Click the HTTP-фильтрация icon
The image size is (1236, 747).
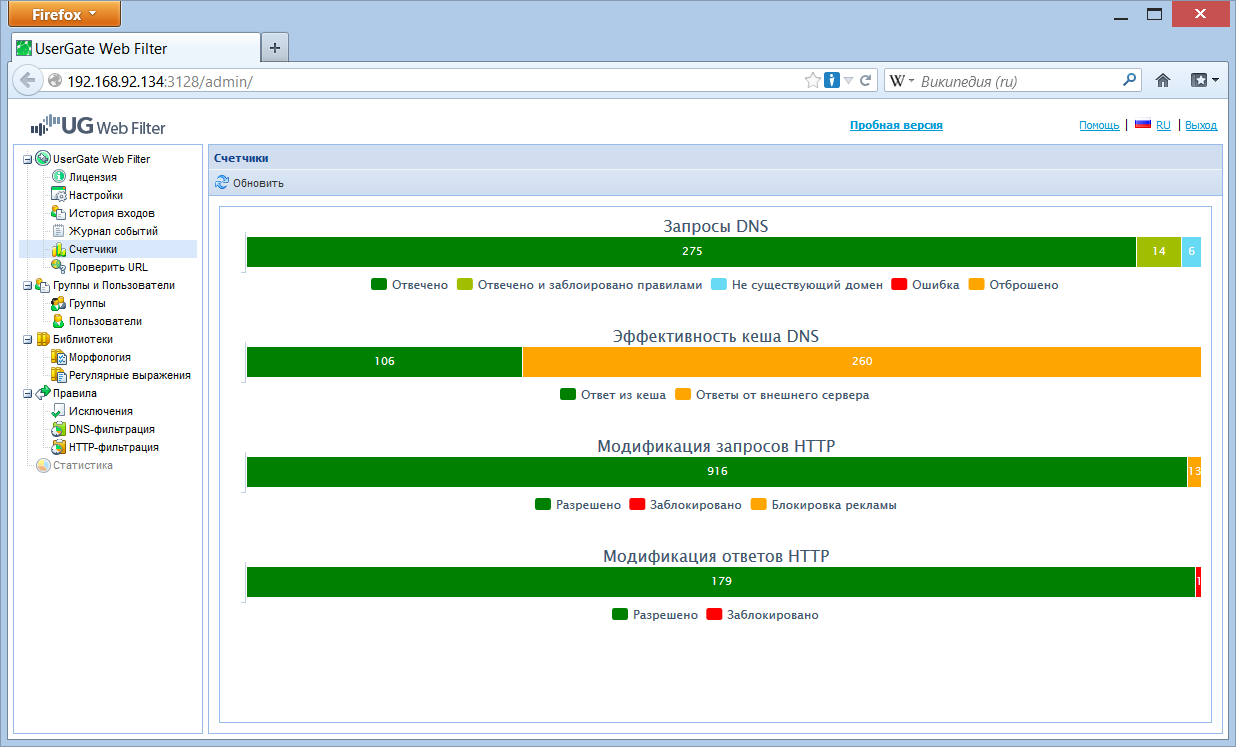coord(58,447)
